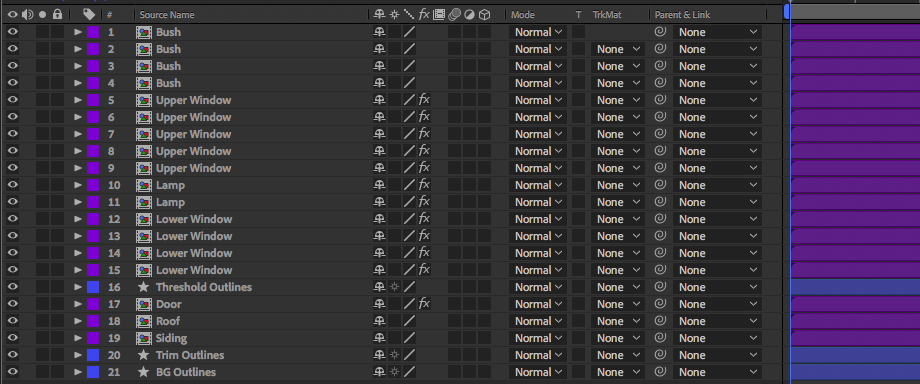
Task: Expand Threshold Outlines layer properties triangle
Action: point(77,287)
